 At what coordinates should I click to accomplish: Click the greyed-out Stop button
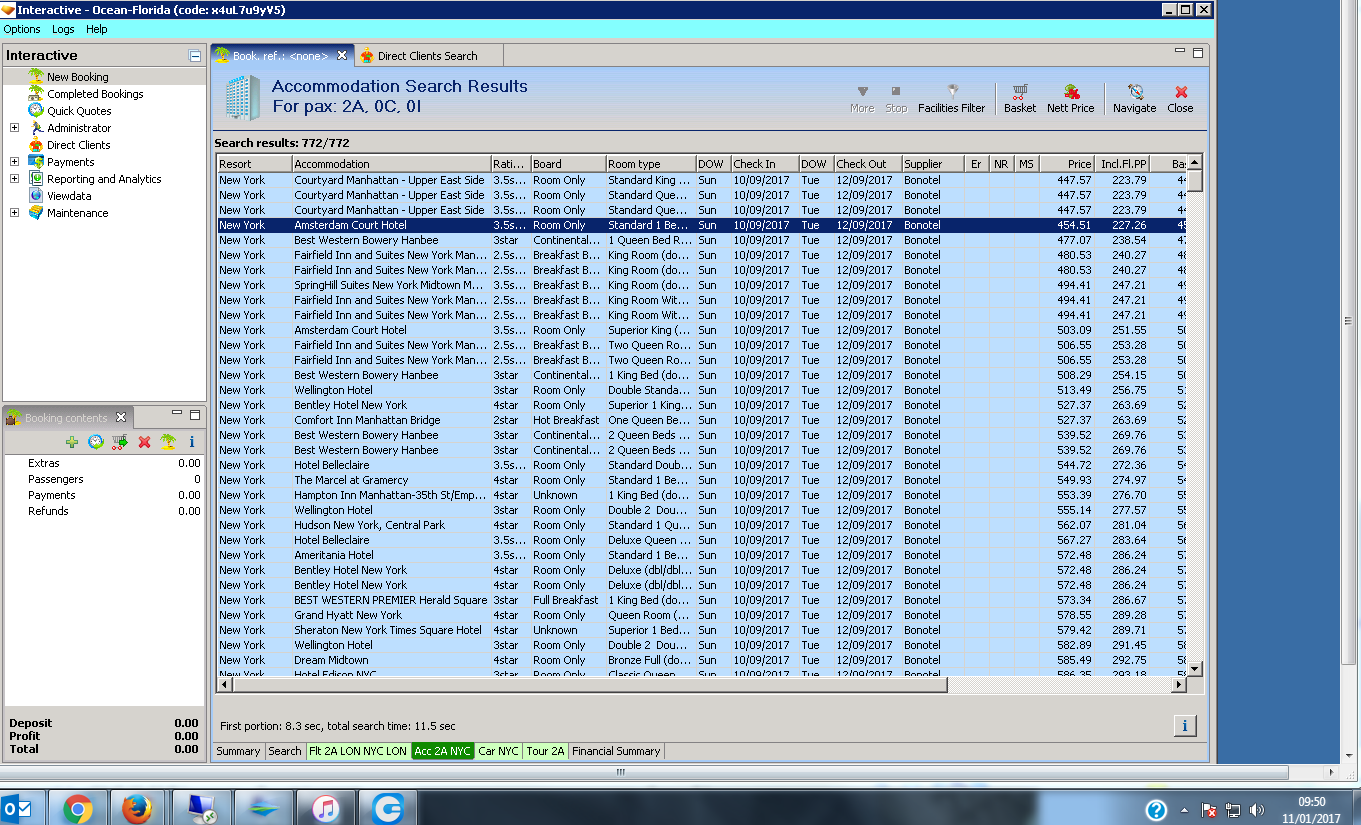pyautogui.click(x=896, y=98)
